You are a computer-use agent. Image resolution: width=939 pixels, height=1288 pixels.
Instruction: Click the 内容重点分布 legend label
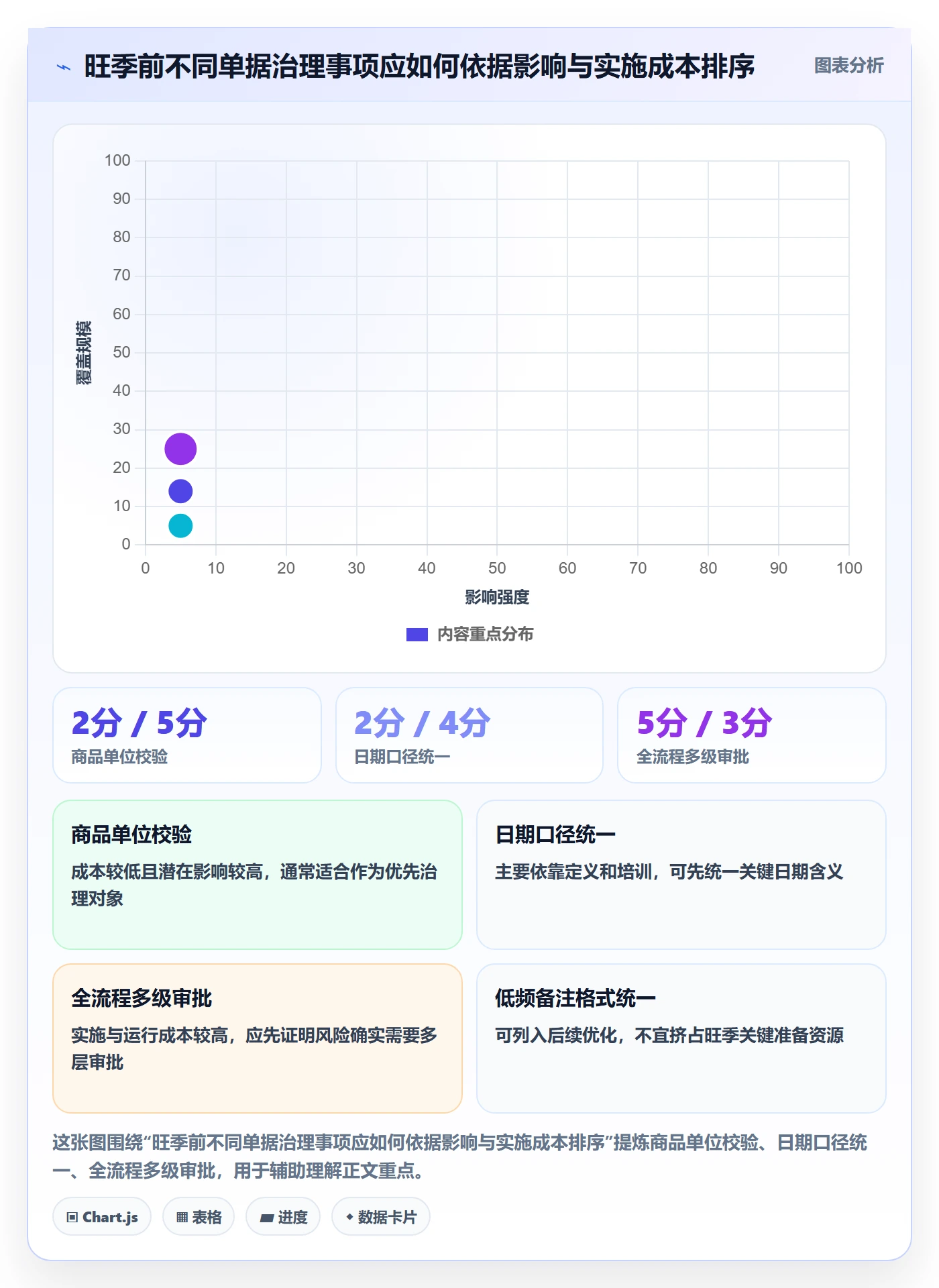[485, 635]
